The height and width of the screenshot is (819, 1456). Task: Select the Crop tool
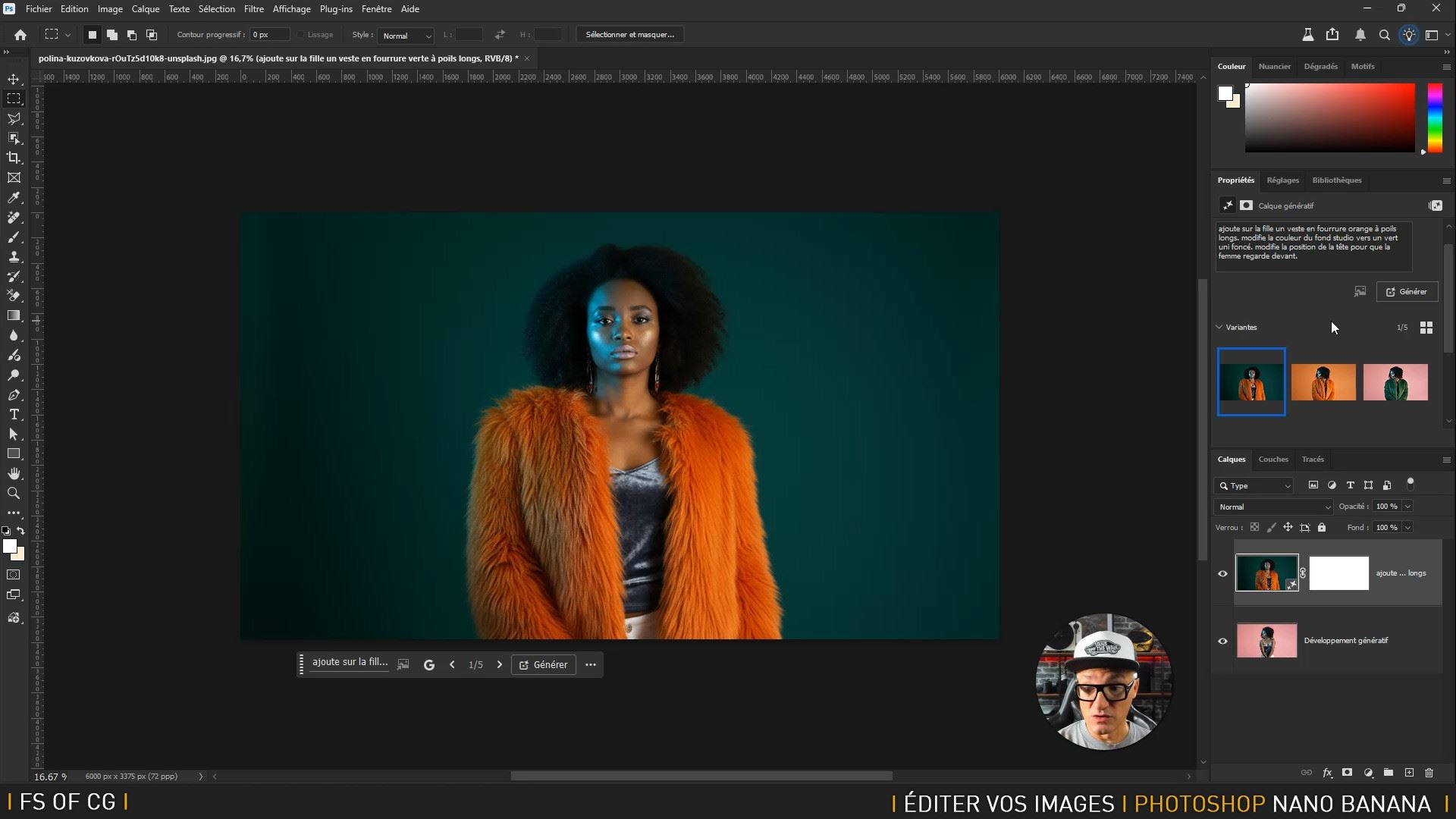(14, 158)
